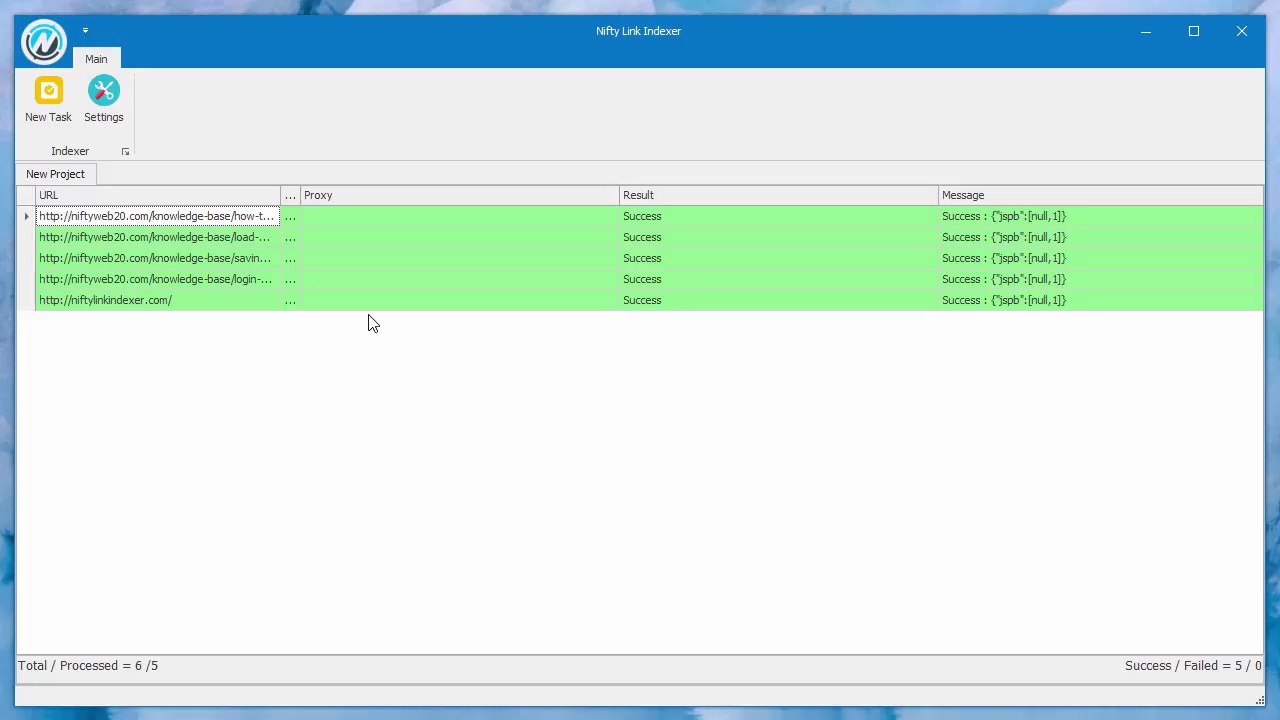1280x720 pixels.
Task: Select the knowledge-base/login-... URL cell
Action: 158,279
